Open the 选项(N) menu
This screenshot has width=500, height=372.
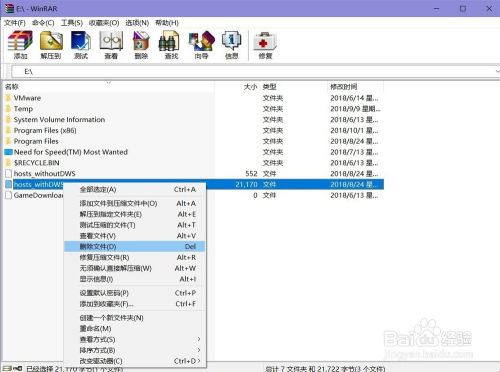click(x=137, y=23)
